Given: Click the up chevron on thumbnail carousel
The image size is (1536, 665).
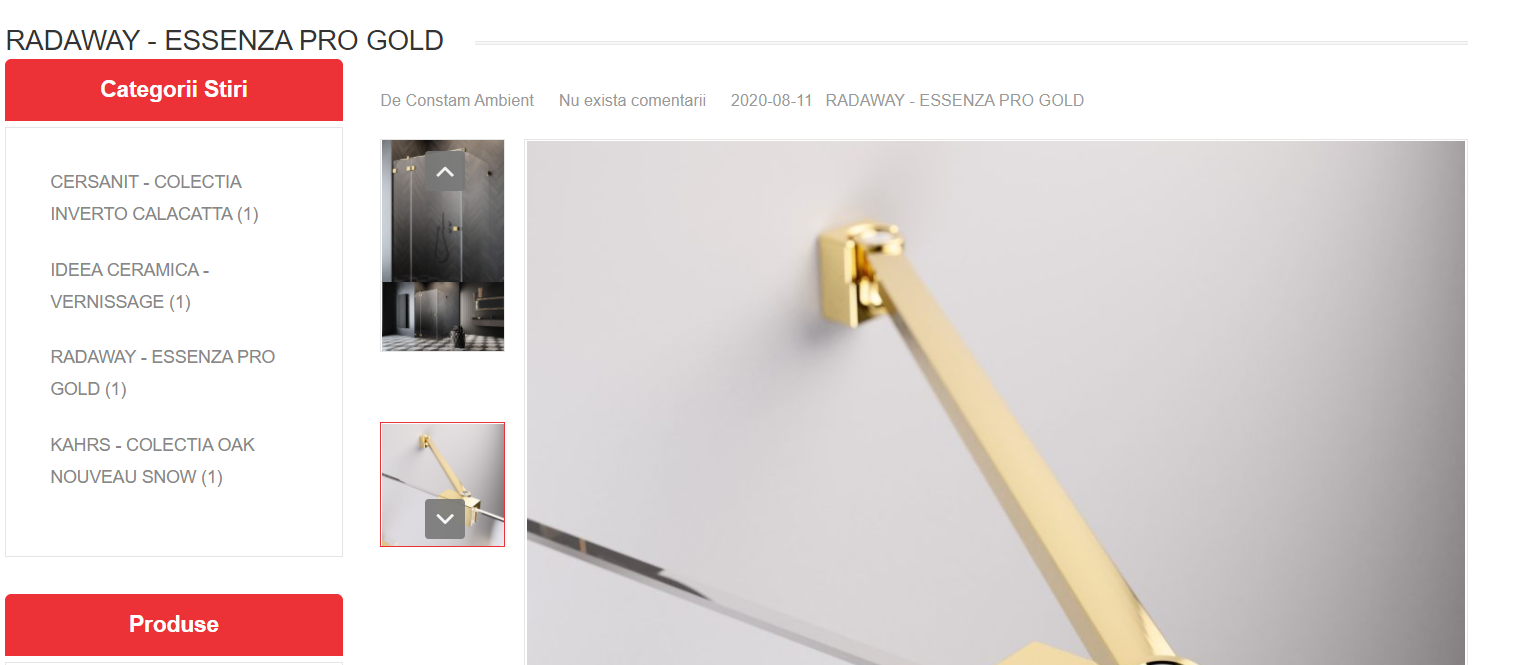Looking at the screenshot, I should [x=445, y=170].
